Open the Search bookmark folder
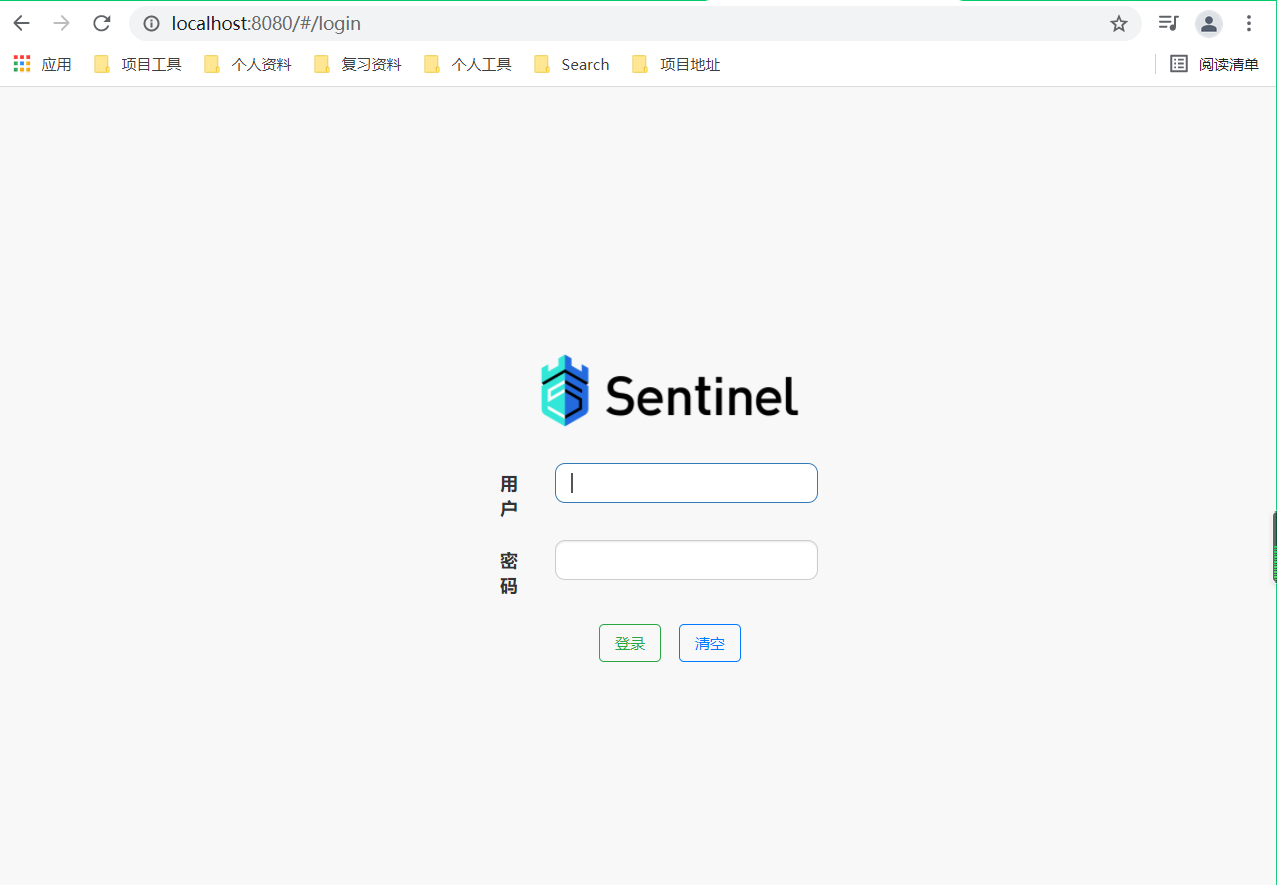Image resolution: width=1277 pixels, height=885 pixels. 572,64
